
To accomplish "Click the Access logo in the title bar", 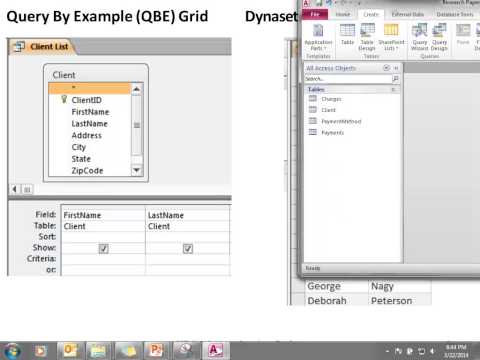I will tap(306, 3).
